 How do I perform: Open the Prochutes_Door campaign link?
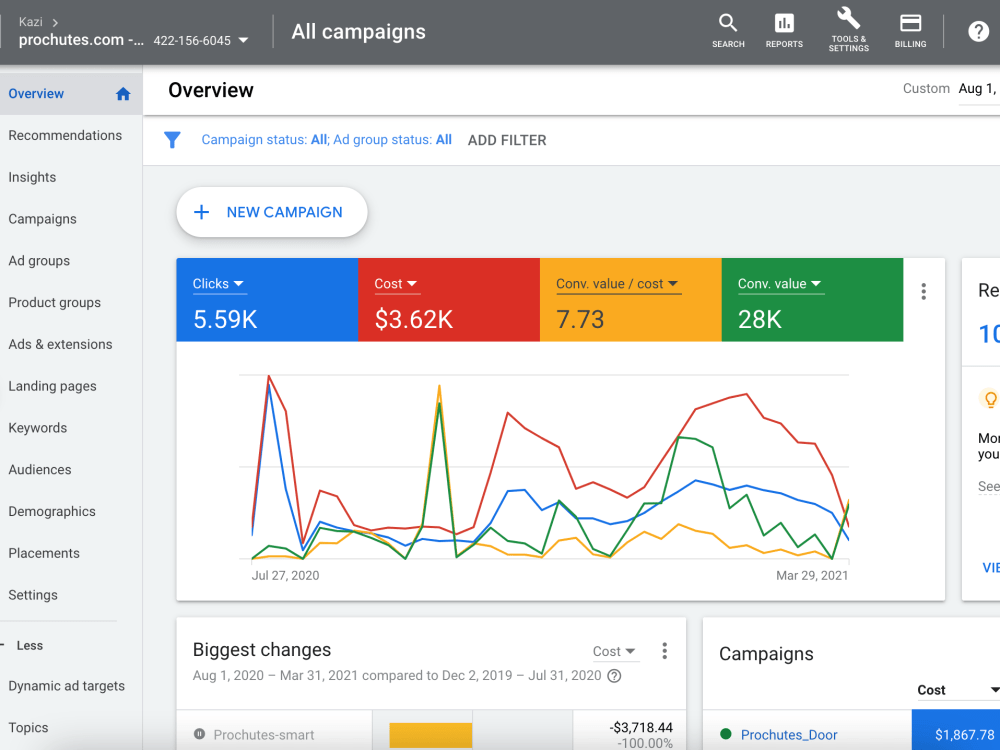(789, 735)
